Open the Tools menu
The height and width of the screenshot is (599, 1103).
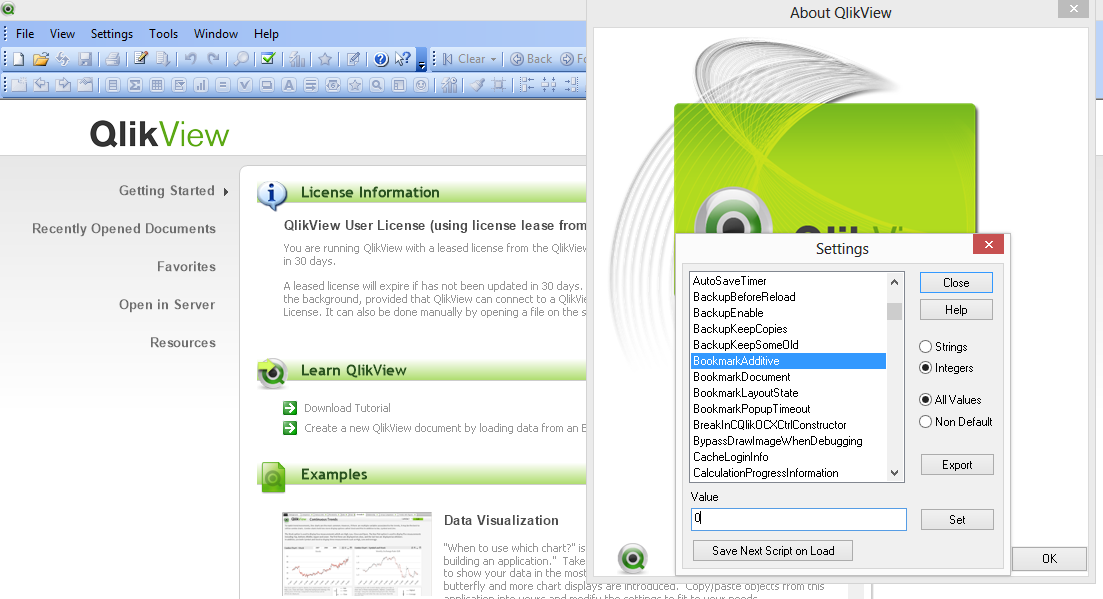(x=163, y=34)
